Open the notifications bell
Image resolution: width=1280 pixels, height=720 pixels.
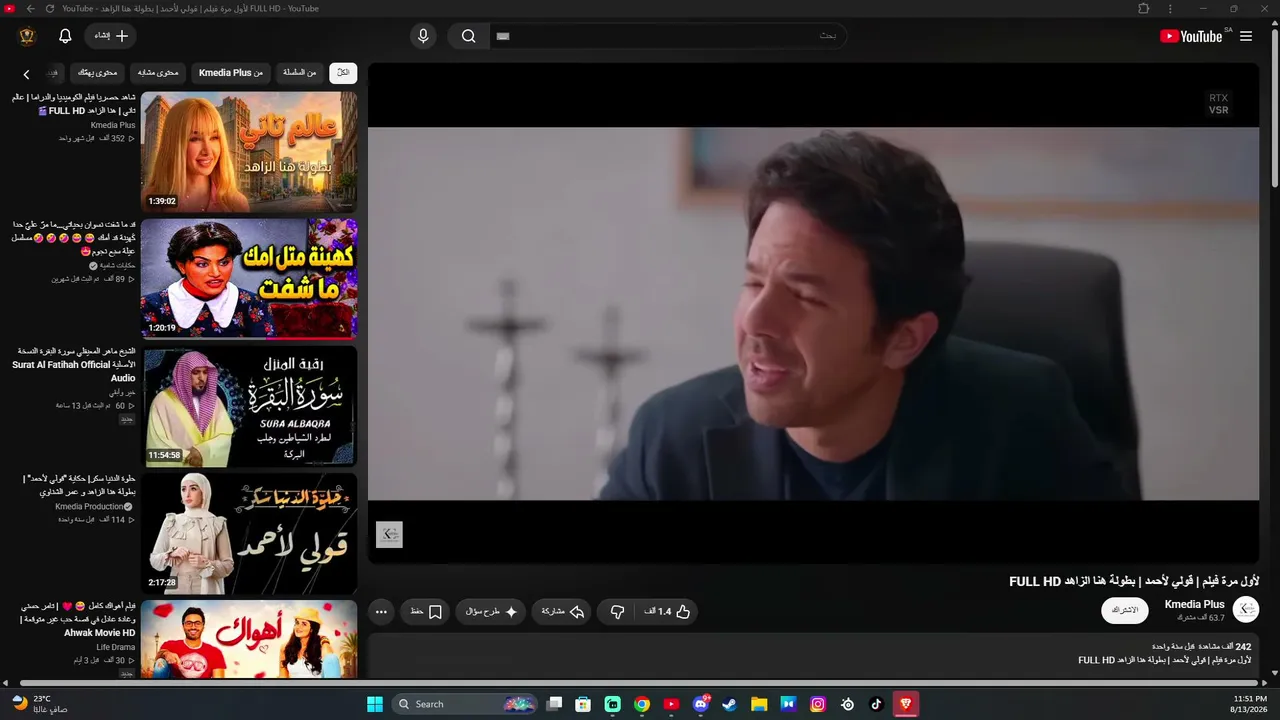(65, 36)
